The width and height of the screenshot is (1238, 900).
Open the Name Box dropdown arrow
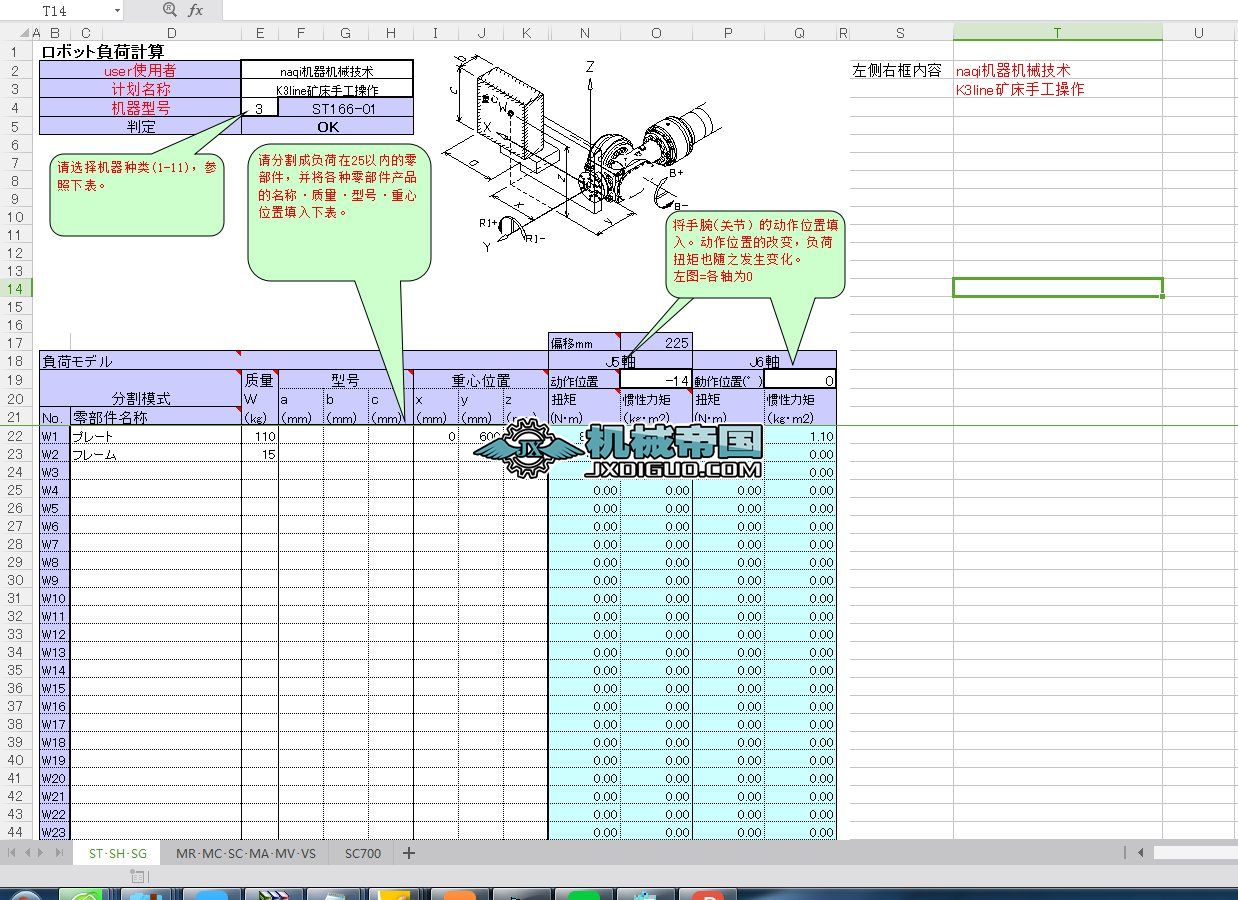coord(117,10)
